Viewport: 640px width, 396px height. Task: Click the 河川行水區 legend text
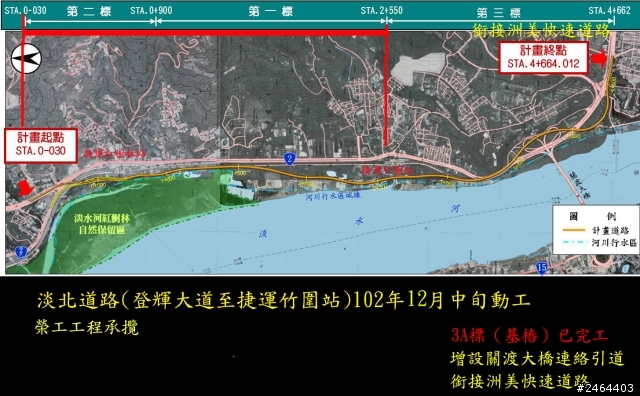[614, 243]
